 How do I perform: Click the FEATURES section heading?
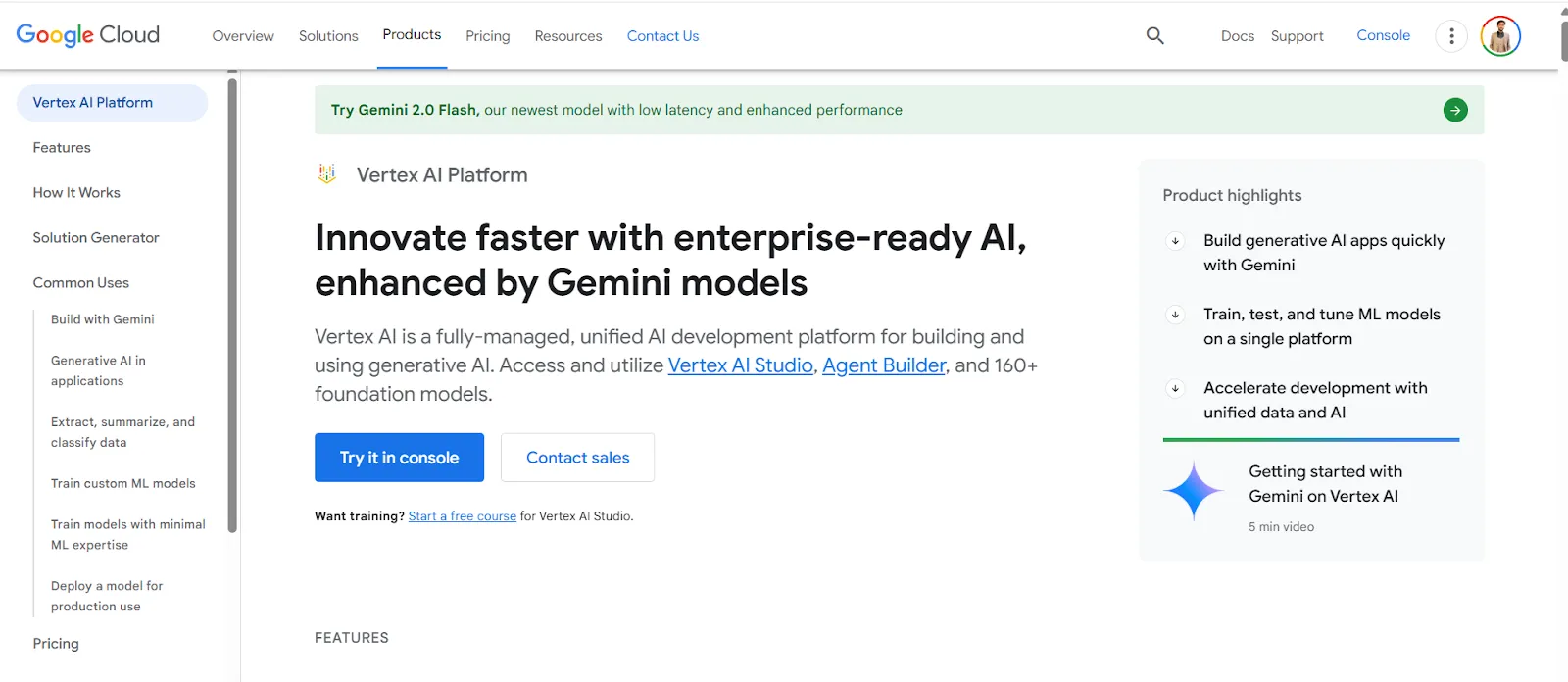pos(352,638)
